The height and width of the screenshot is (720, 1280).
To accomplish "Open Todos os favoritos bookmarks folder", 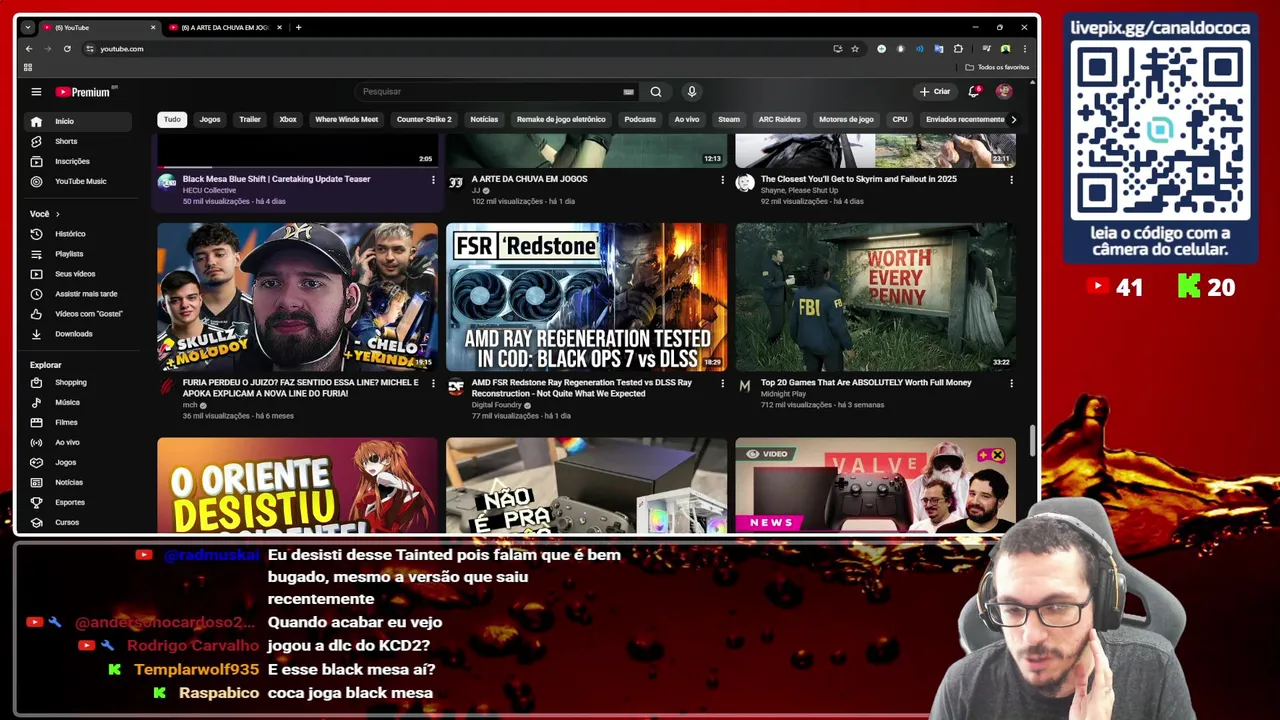I will [x=997, y=67].
